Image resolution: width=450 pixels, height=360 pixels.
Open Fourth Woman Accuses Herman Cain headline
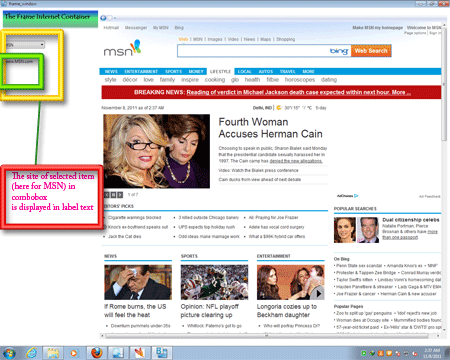tap(270, 128)
